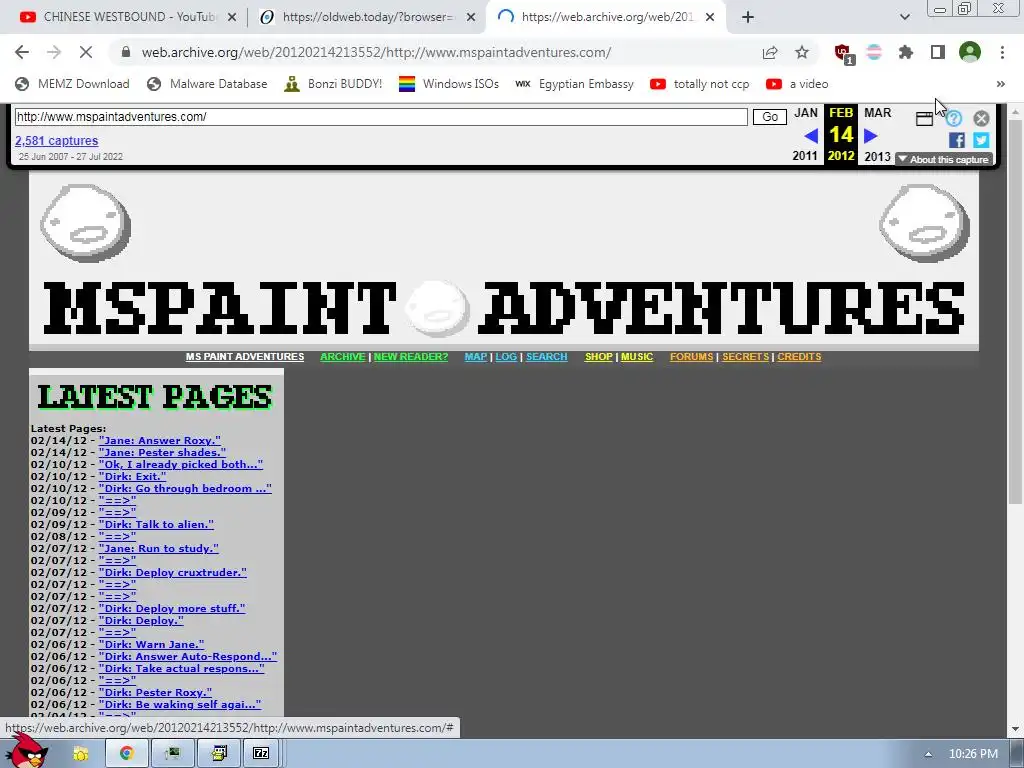Open yellow folder icon in taskbar
The height and width of the screenshot is (768, 1024).
[x=80, y=754]
